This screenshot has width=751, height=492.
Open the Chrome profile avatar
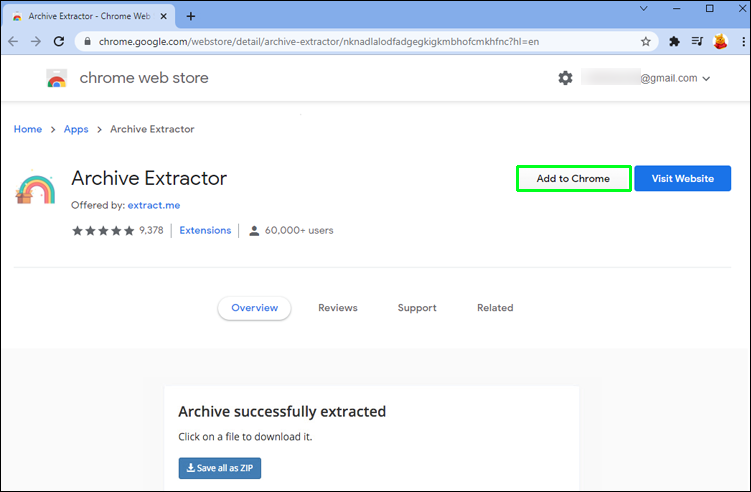719,42
